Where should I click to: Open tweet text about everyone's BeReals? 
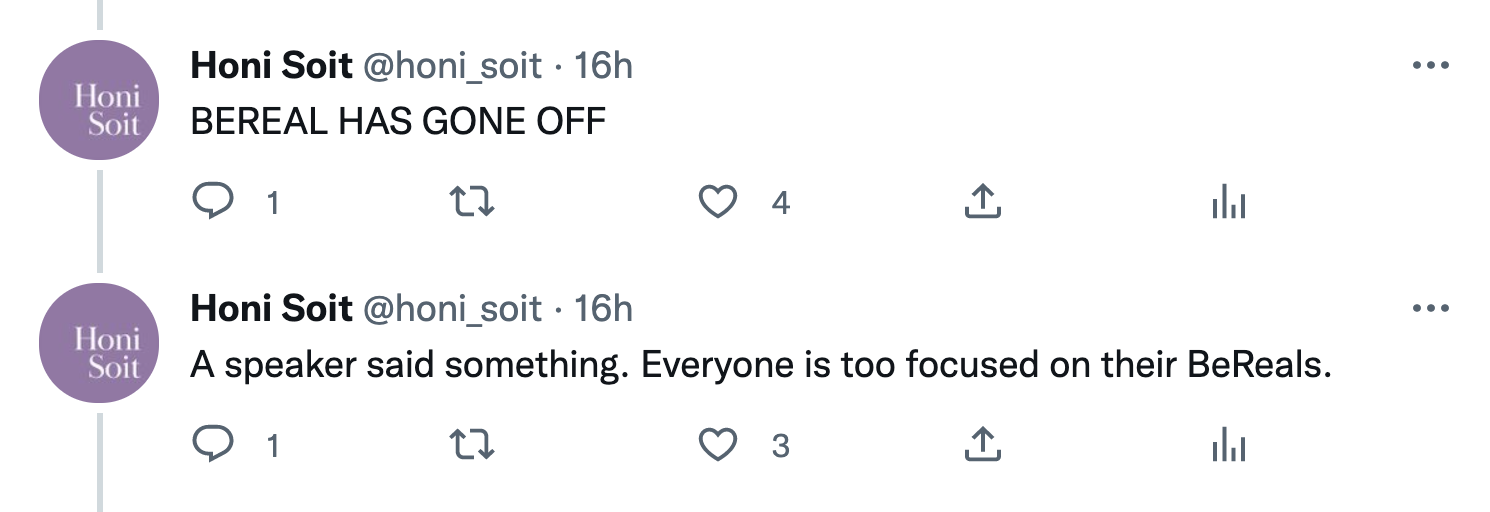[760, 365]
